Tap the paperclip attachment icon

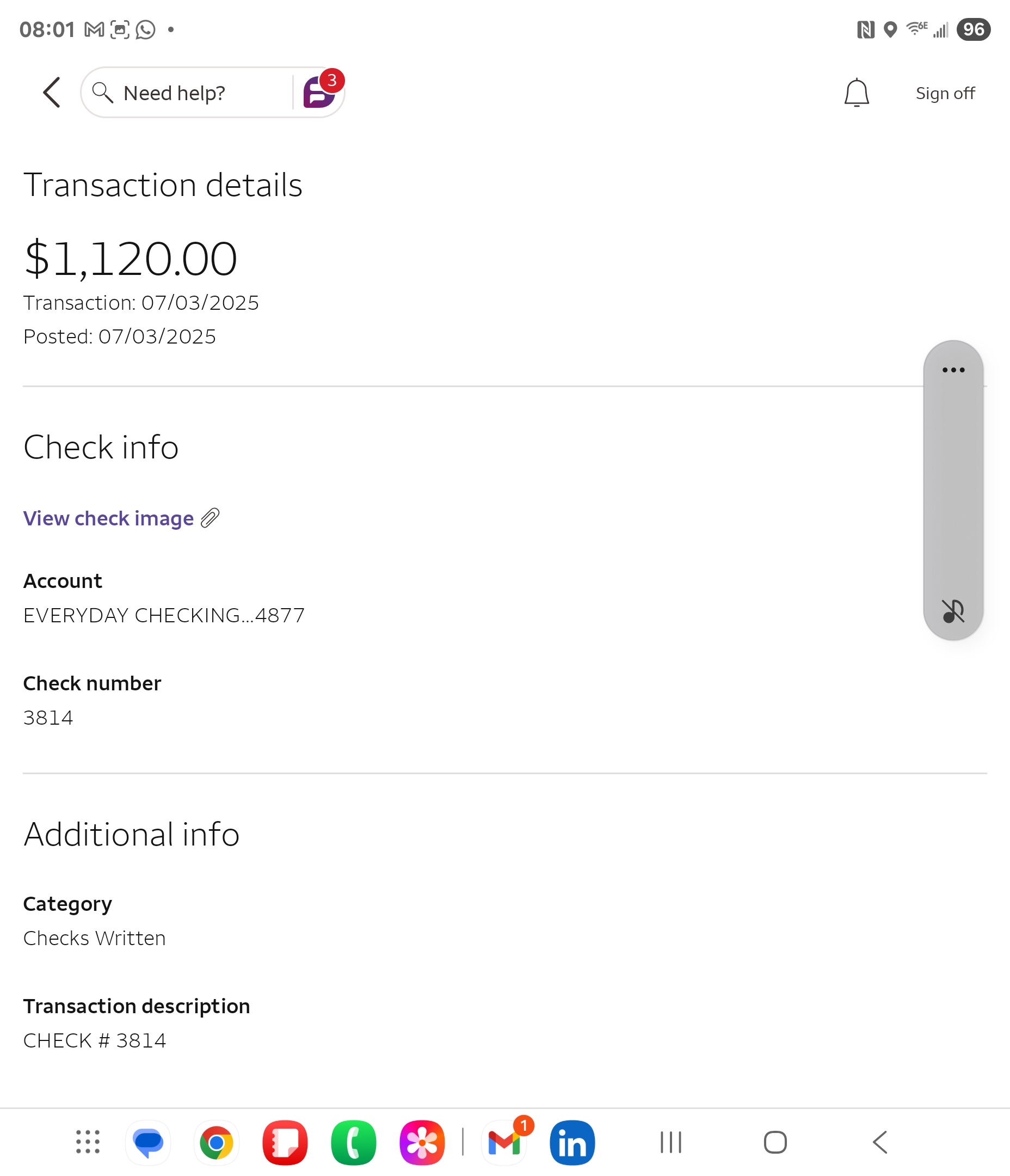[210, 518]
